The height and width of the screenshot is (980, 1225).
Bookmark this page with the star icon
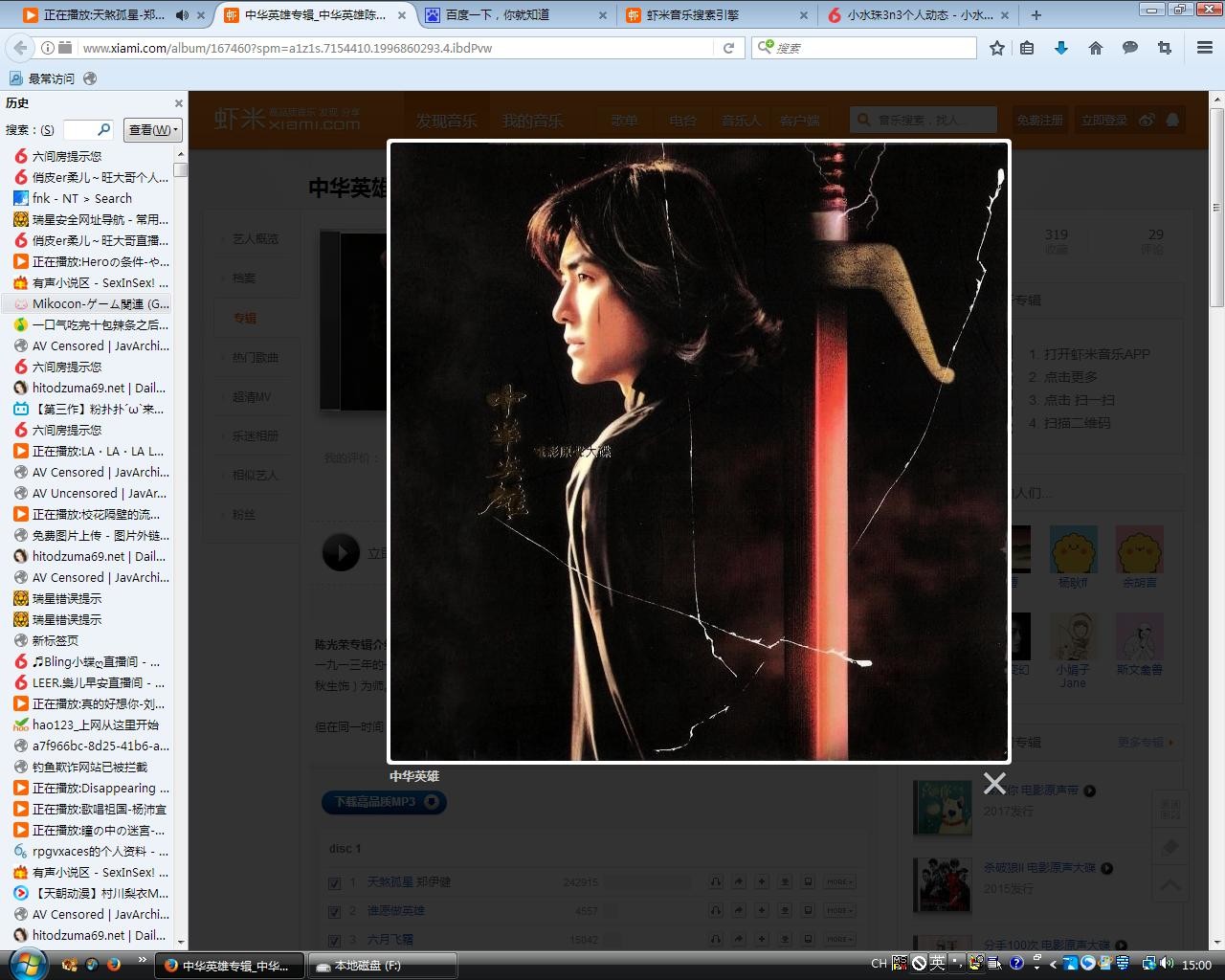[996, 48]
